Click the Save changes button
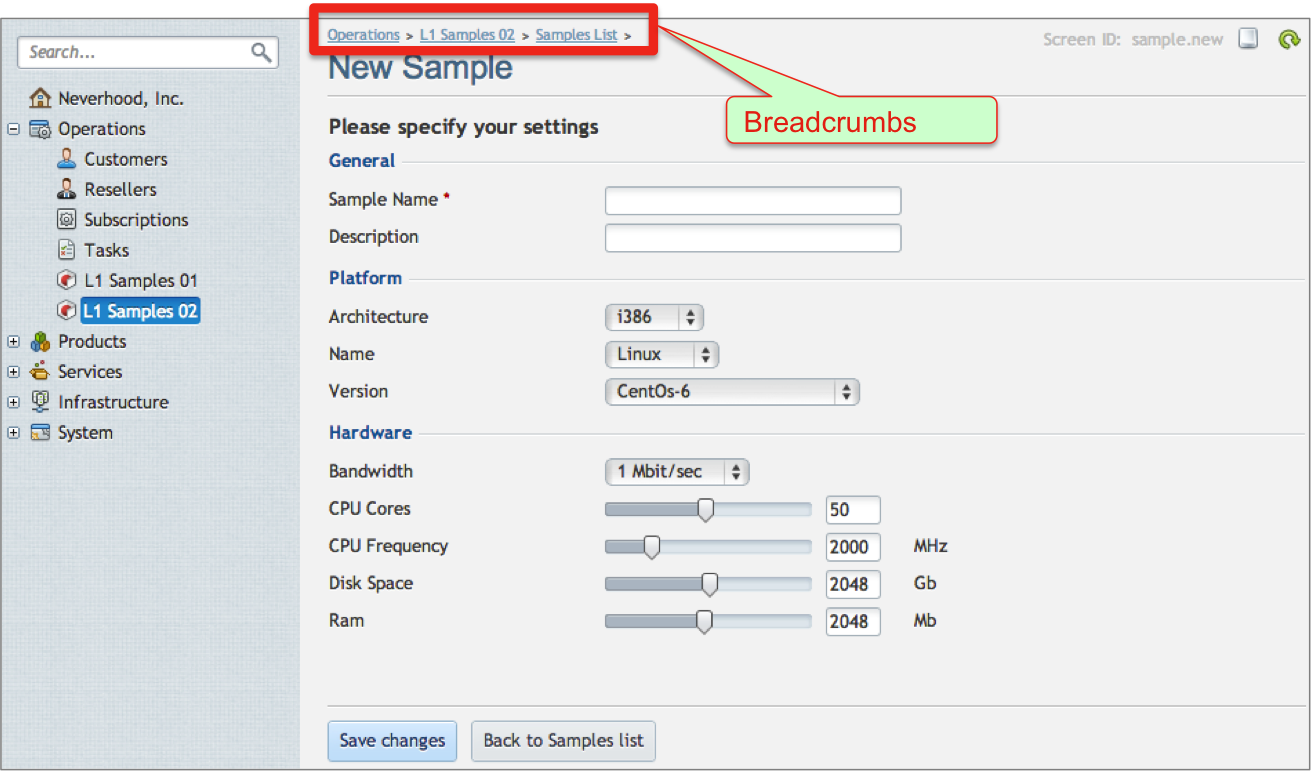Image resolution: width=1311 pixels, height=771 pixels. click(392, 741)
